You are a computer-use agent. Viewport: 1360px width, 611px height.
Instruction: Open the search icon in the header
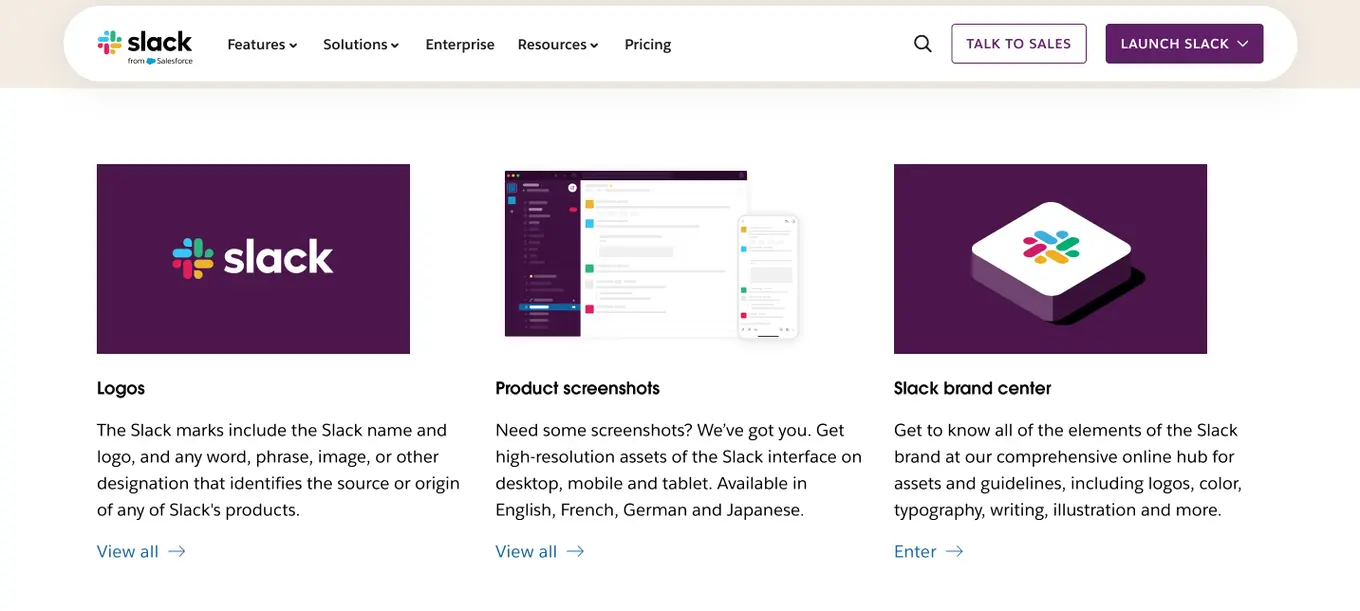point(921,43)
